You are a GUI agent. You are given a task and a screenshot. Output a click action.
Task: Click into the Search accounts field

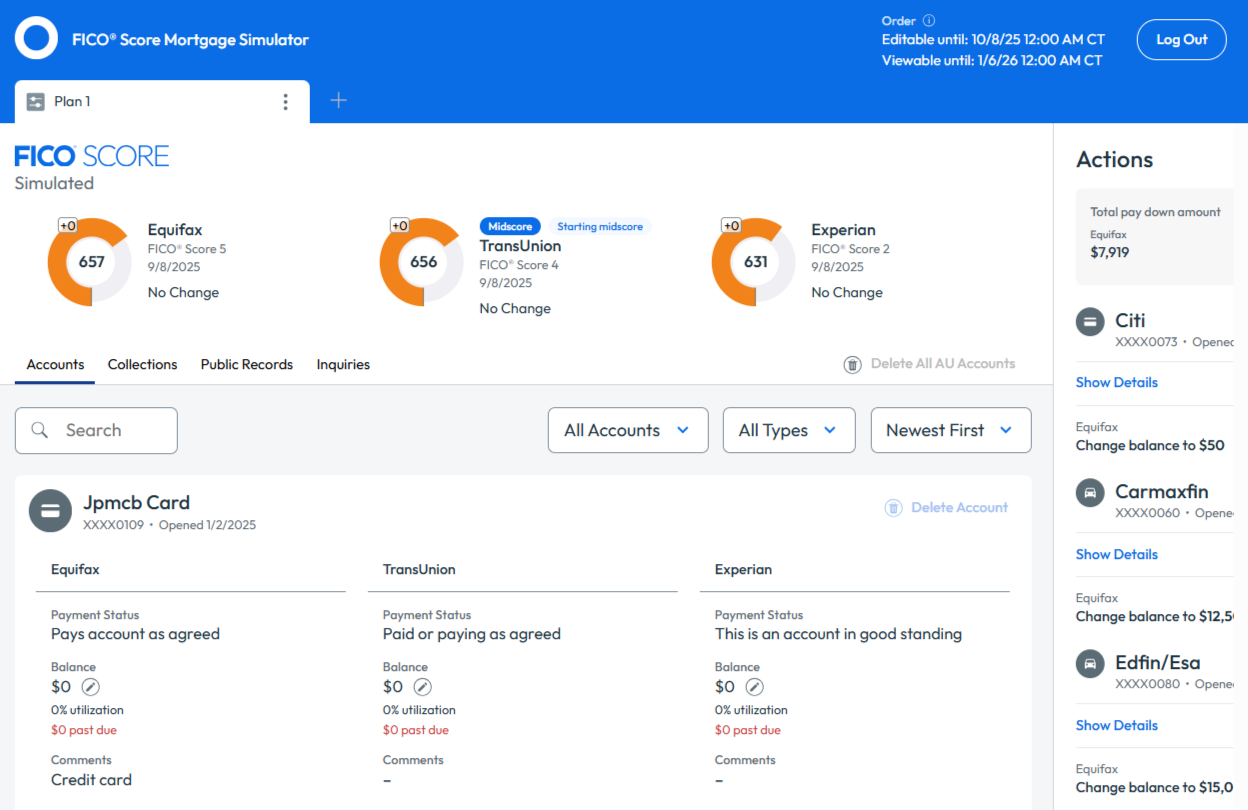click(x=96, y=430)
